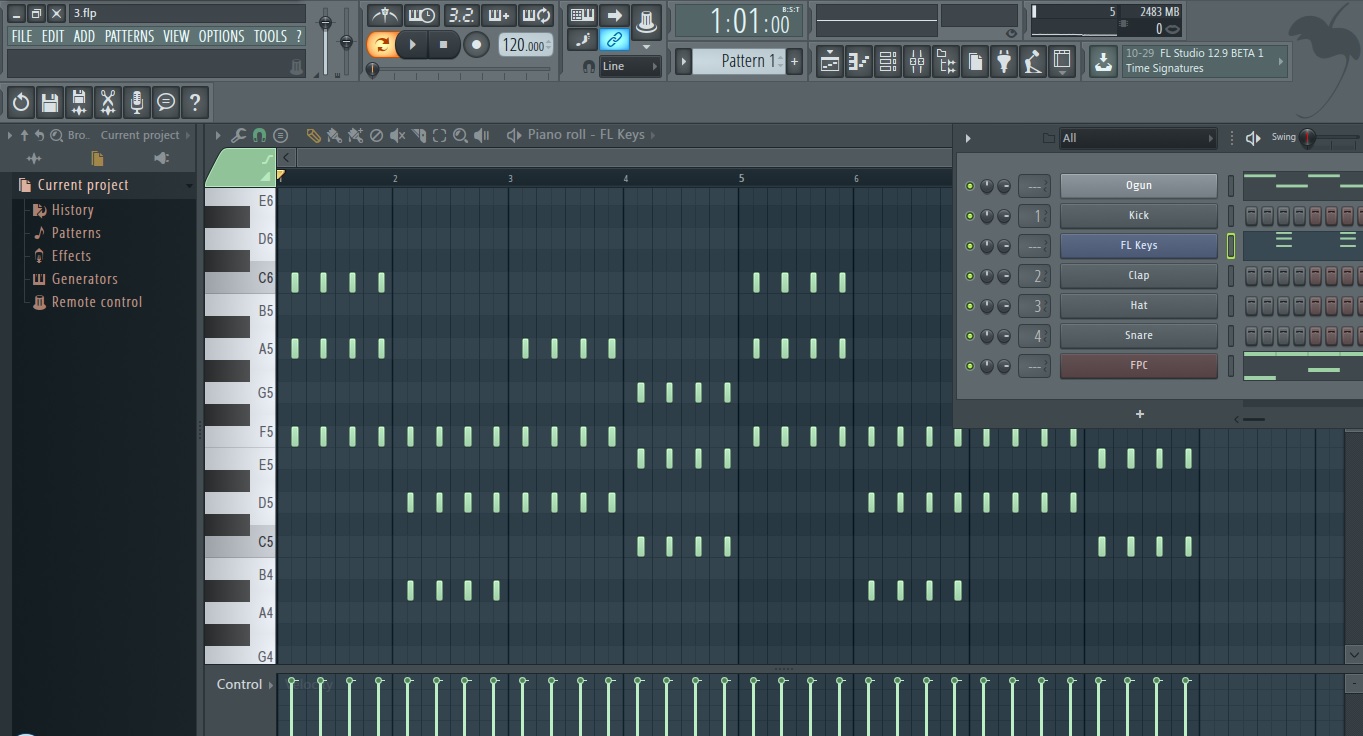Toggle loop recording icon

click(x=536, y=15)
